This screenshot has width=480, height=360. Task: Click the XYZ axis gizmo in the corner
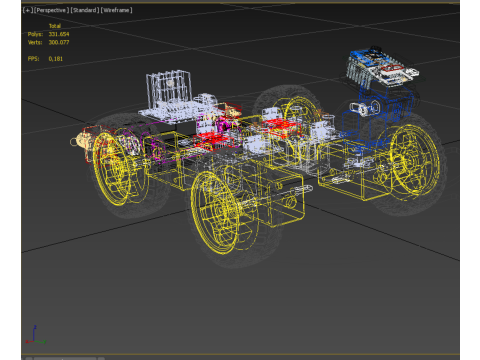[35, 335]
